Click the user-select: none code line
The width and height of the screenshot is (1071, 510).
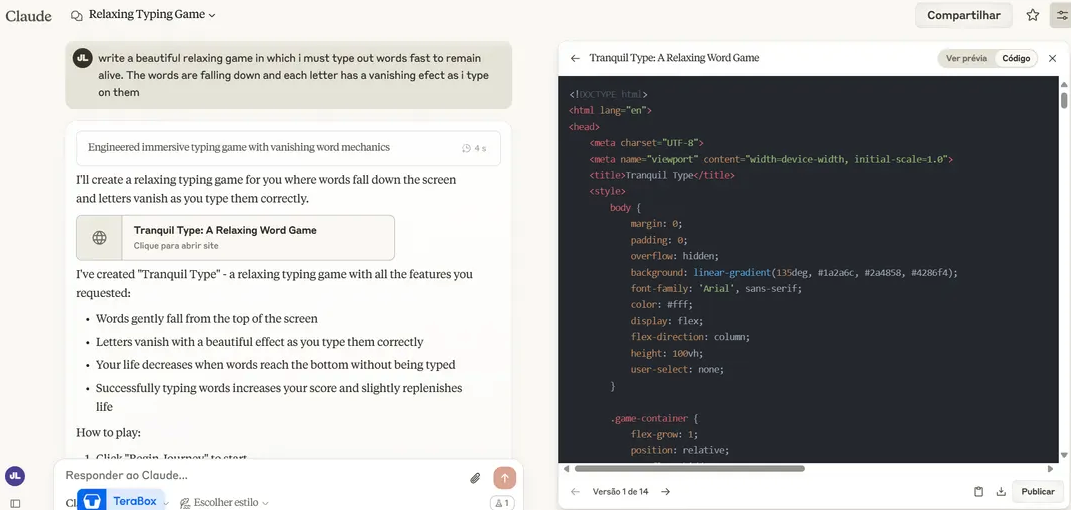[677, 369]
